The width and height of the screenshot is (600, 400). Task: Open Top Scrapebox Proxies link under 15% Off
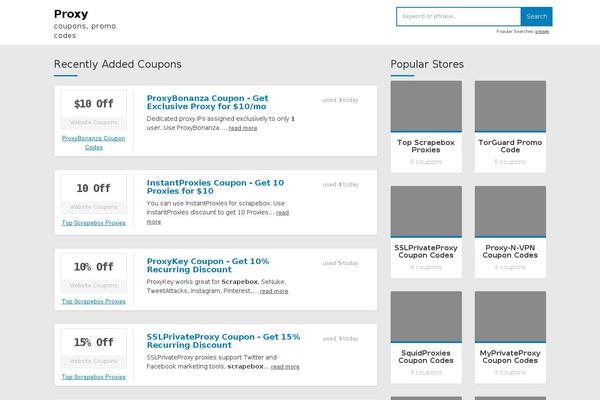[x=94, y=377]
